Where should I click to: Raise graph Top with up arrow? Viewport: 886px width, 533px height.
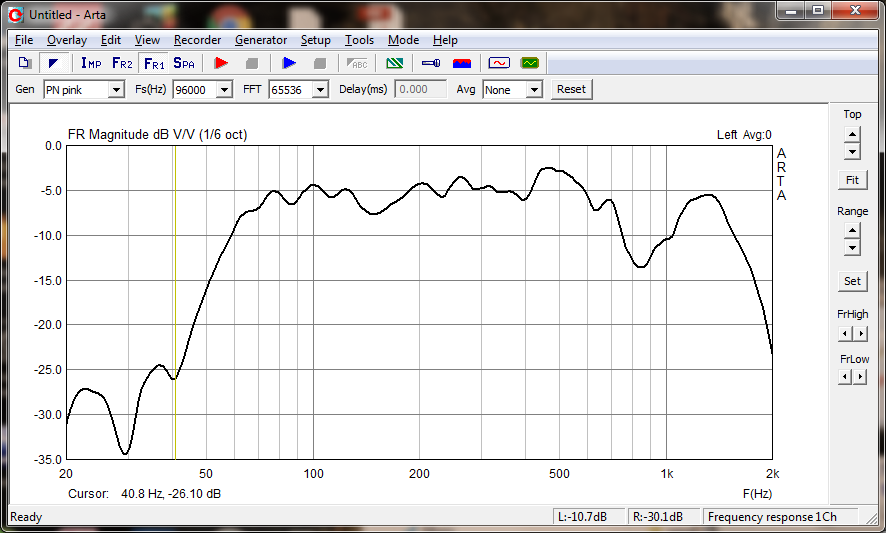852,135
